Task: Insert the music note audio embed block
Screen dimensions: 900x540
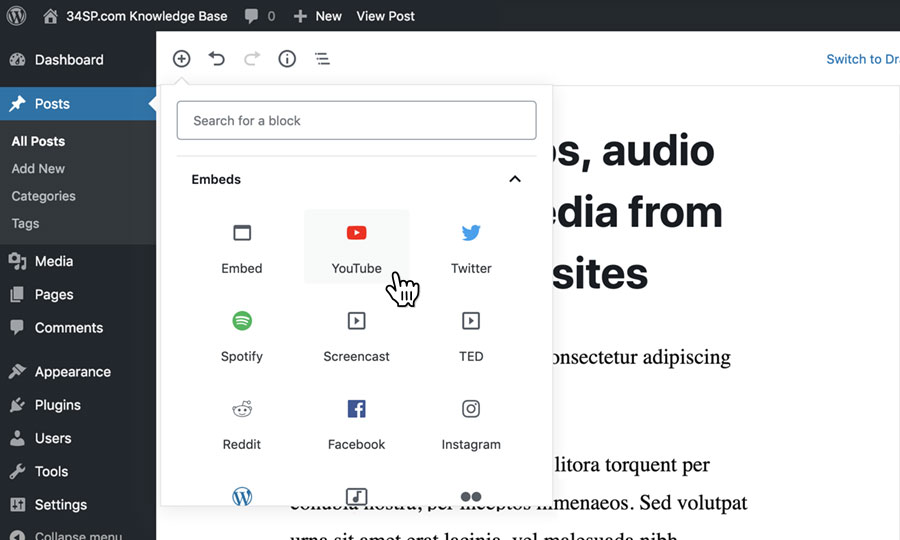Action: tap(356, 496)
